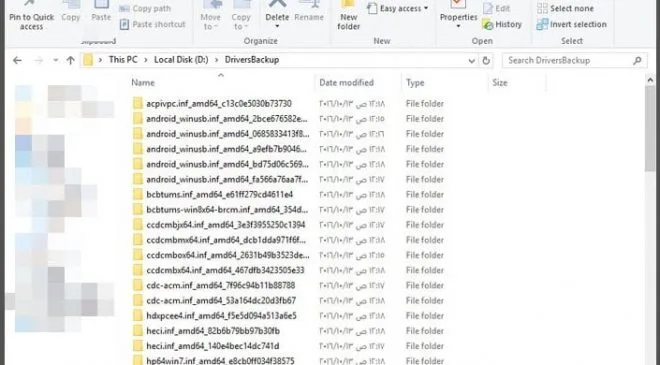Select ccdcmbx64.inf_amd64_467dfb3423505e33 folder

click(225, 270)
